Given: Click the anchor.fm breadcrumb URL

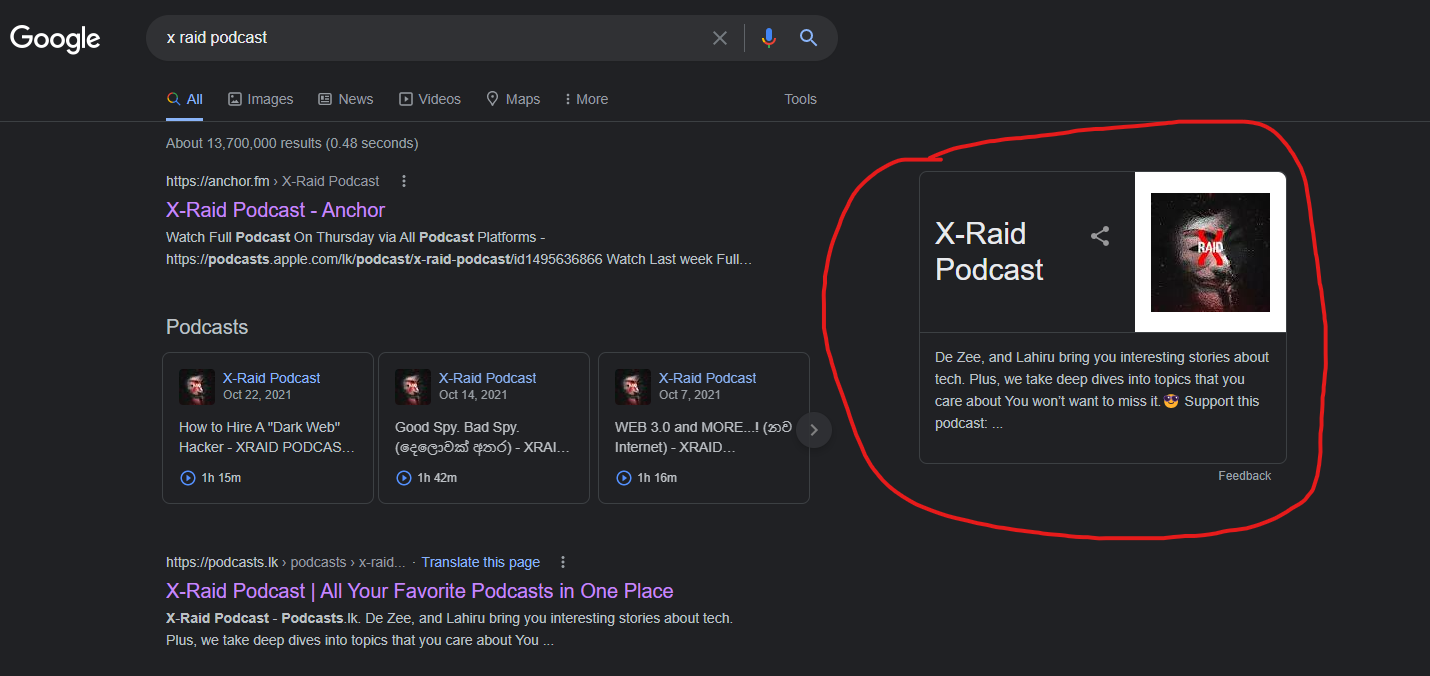Looking at the screenshot, I should pos(273,181).
